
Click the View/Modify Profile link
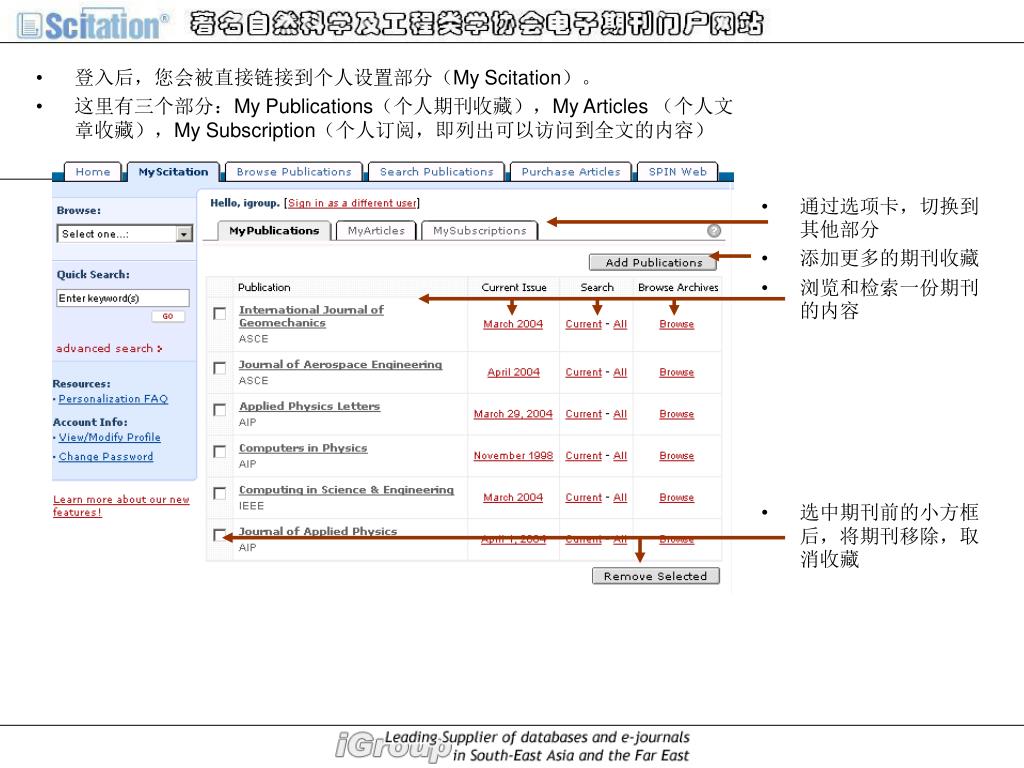[110, 437]
